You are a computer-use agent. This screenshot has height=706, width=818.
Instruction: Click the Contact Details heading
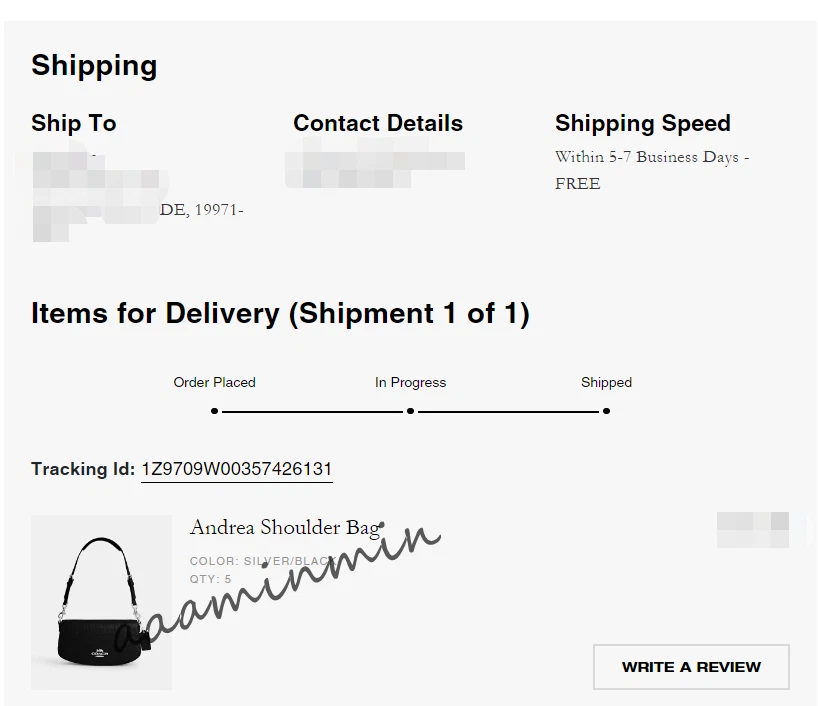click(377, 123)
